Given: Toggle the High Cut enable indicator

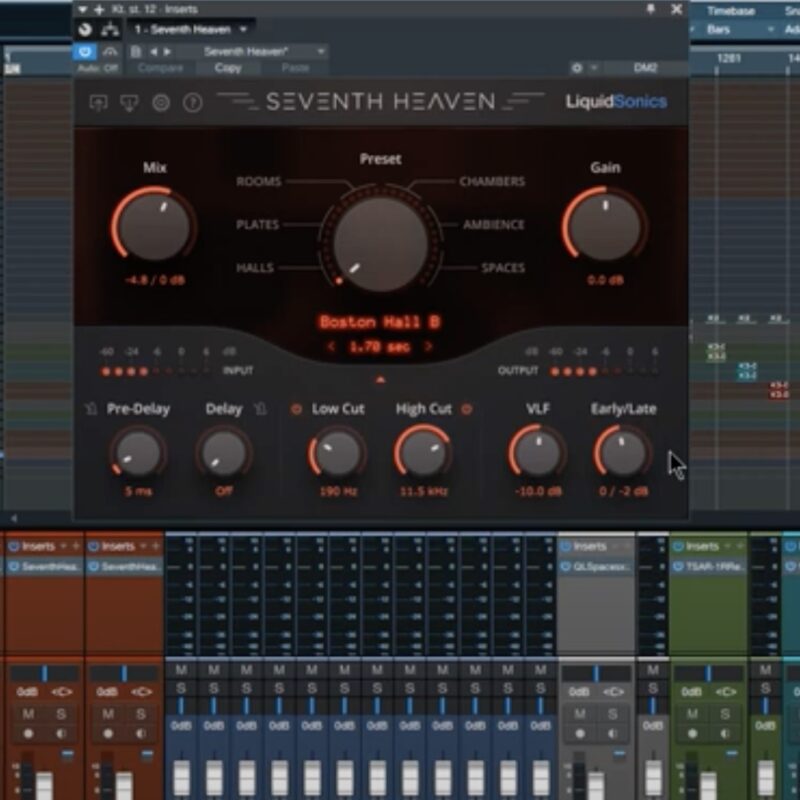Looking at the screenshot, I should pyautogui.click(x=466, y=409).
